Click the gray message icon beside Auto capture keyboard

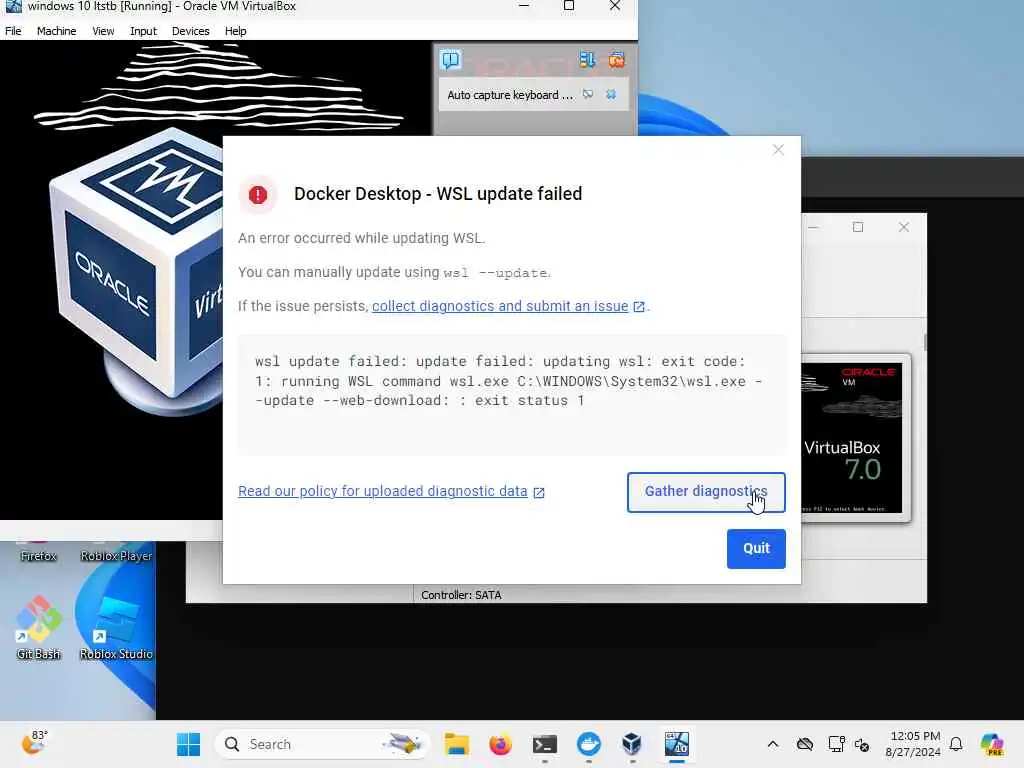[588, 94]
